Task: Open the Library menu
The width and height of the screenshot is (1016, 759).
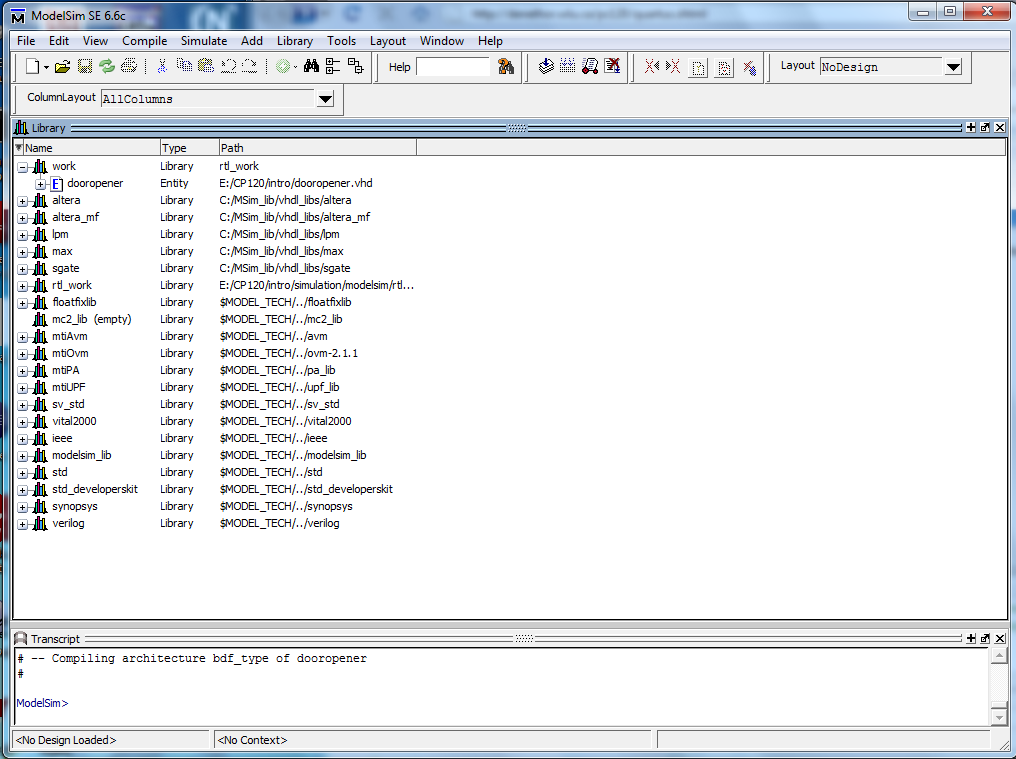Action: pyautogui.click(x=295, y=41)
